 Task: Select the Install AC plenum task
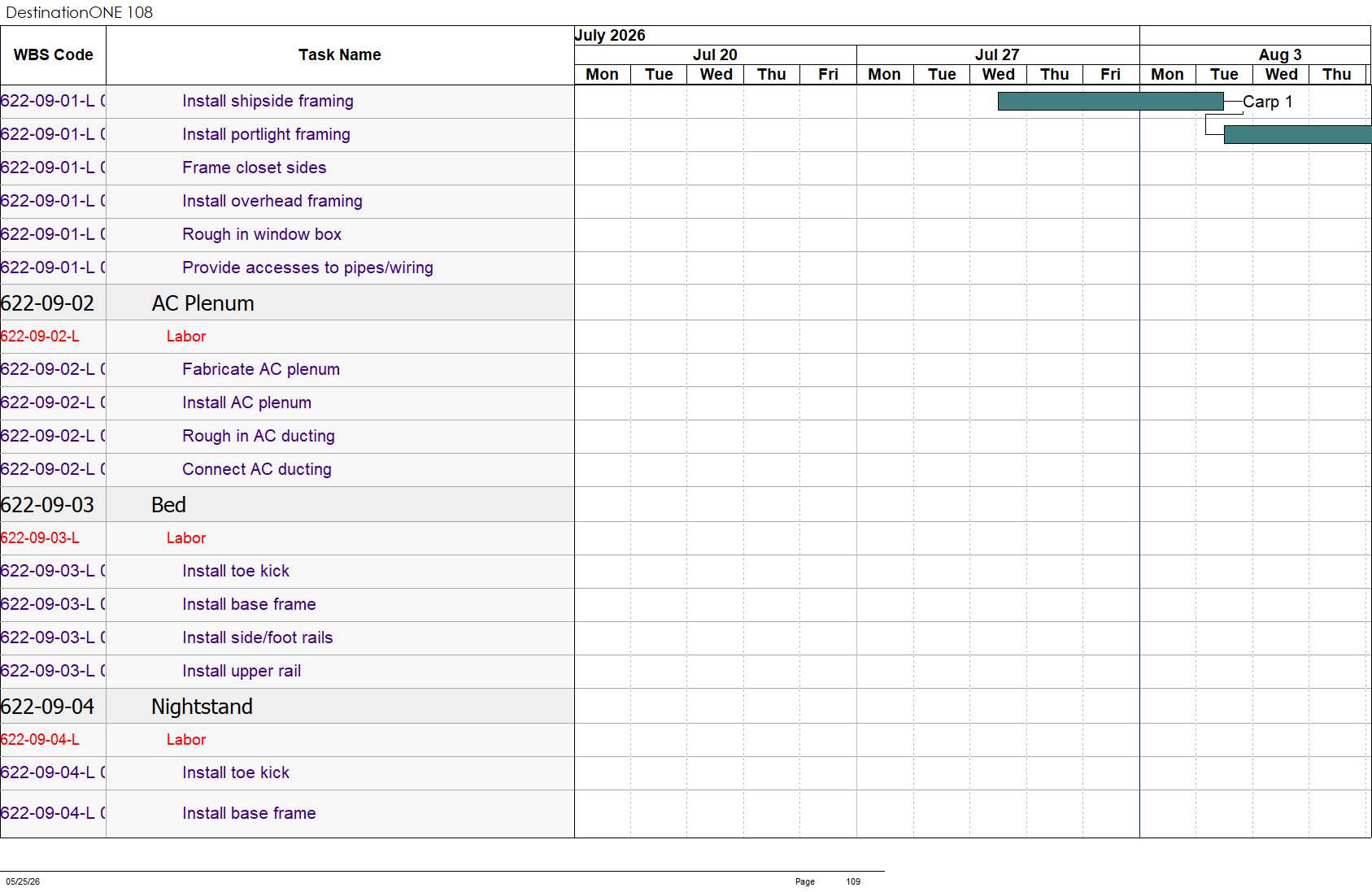[x=246, y=402]
